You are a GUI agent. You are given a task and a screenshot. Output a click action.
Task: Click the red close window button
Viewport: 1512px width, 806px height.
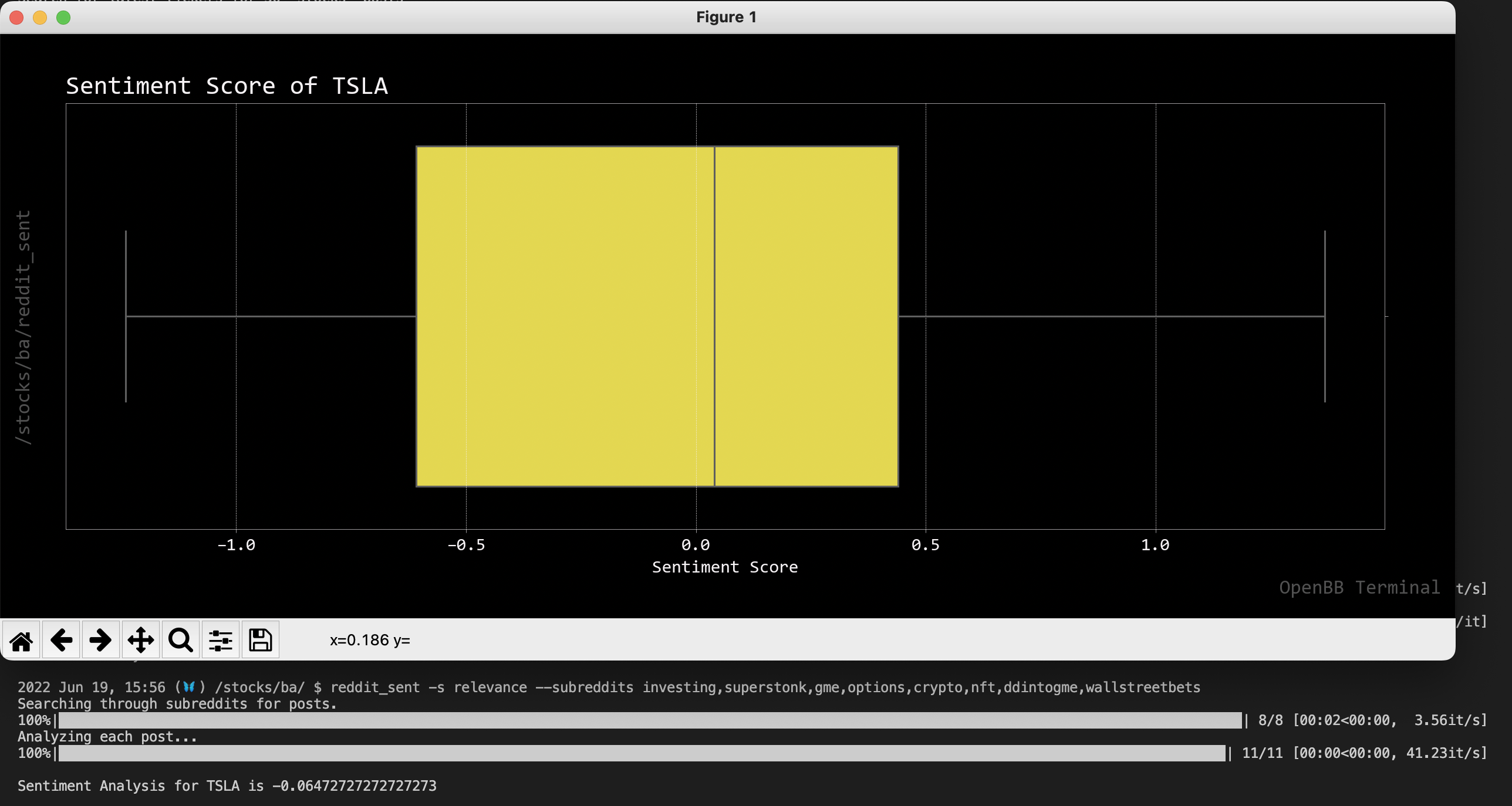[x=17, y=18]
